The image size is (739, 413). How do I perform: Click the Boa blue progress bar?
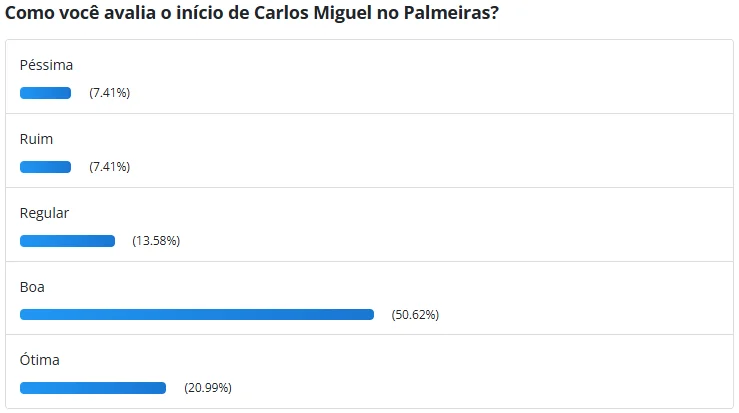[196, 314]
